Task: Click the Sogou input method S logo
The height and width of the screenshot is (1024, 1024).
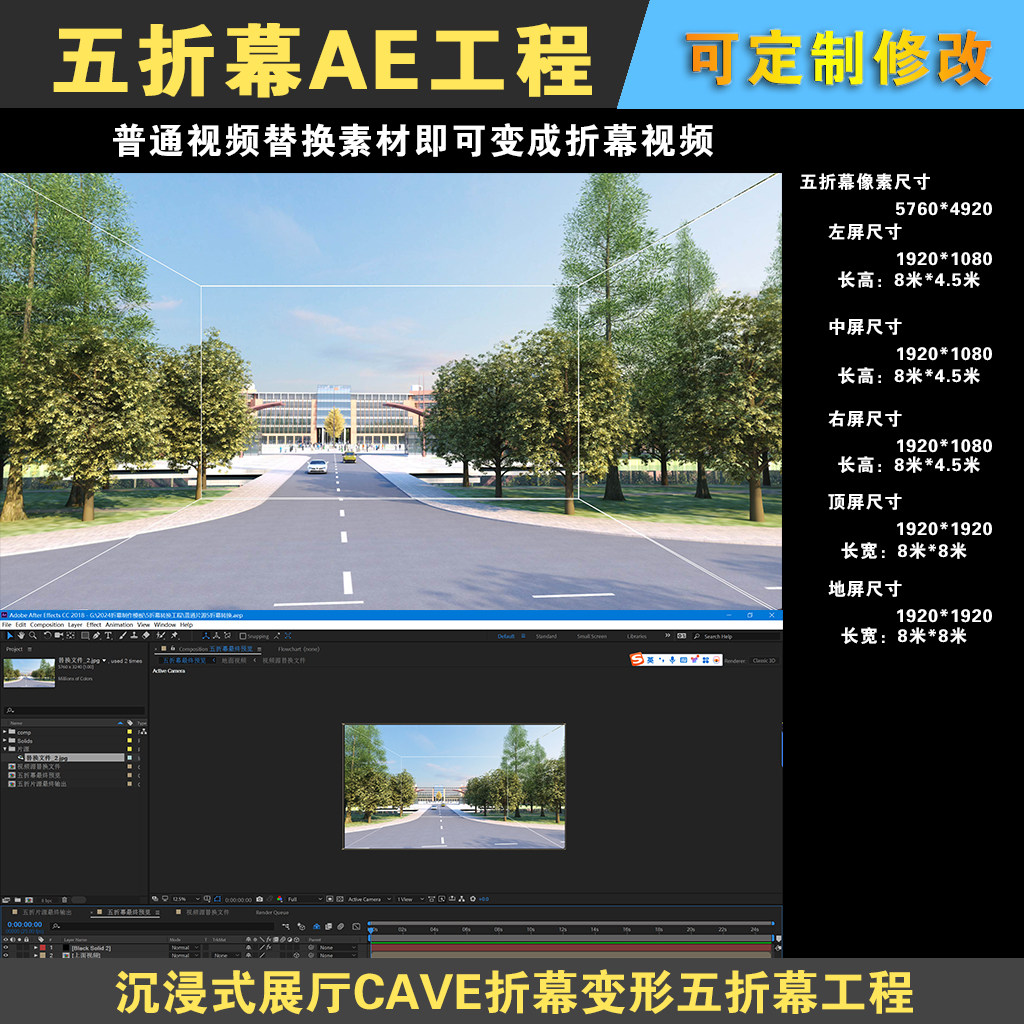Action: pos(637,660)
